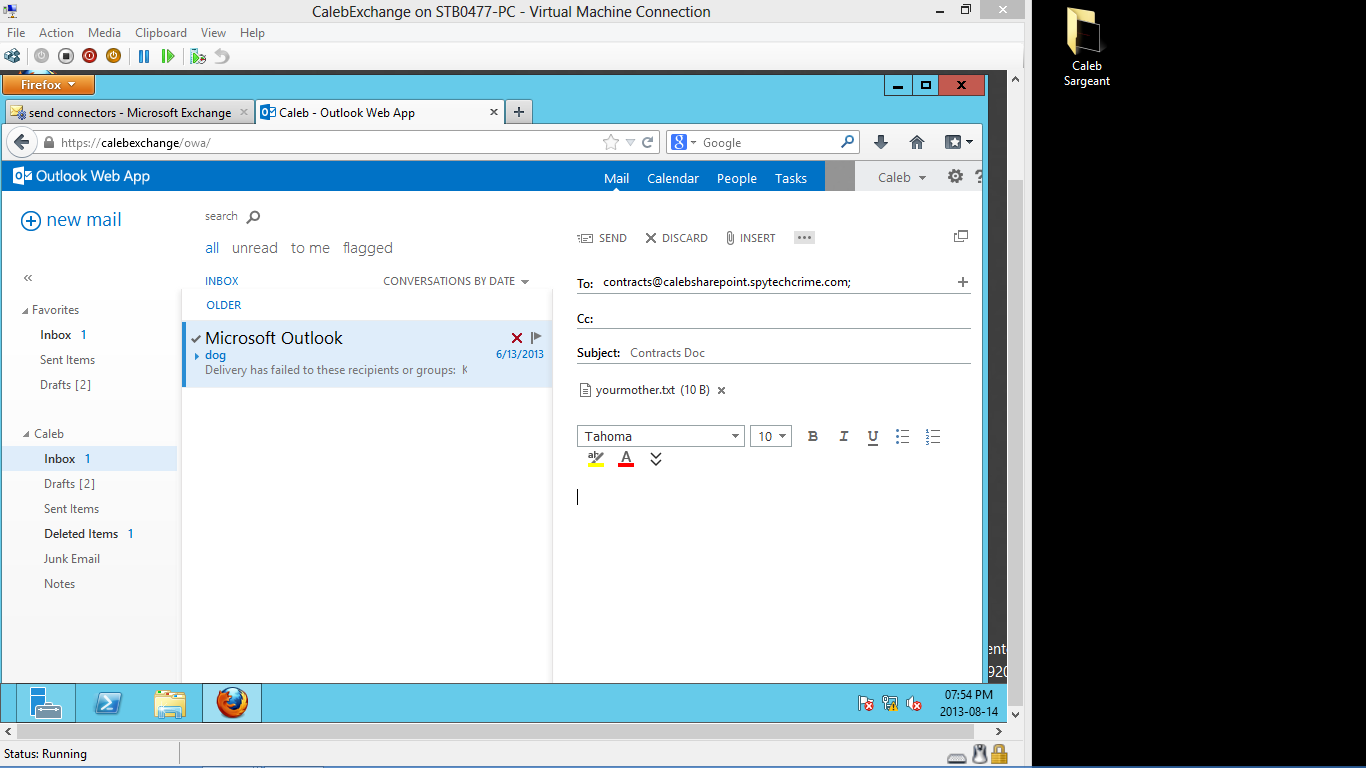
Task: Pop out the compose message window
Action: coord(961,237)
